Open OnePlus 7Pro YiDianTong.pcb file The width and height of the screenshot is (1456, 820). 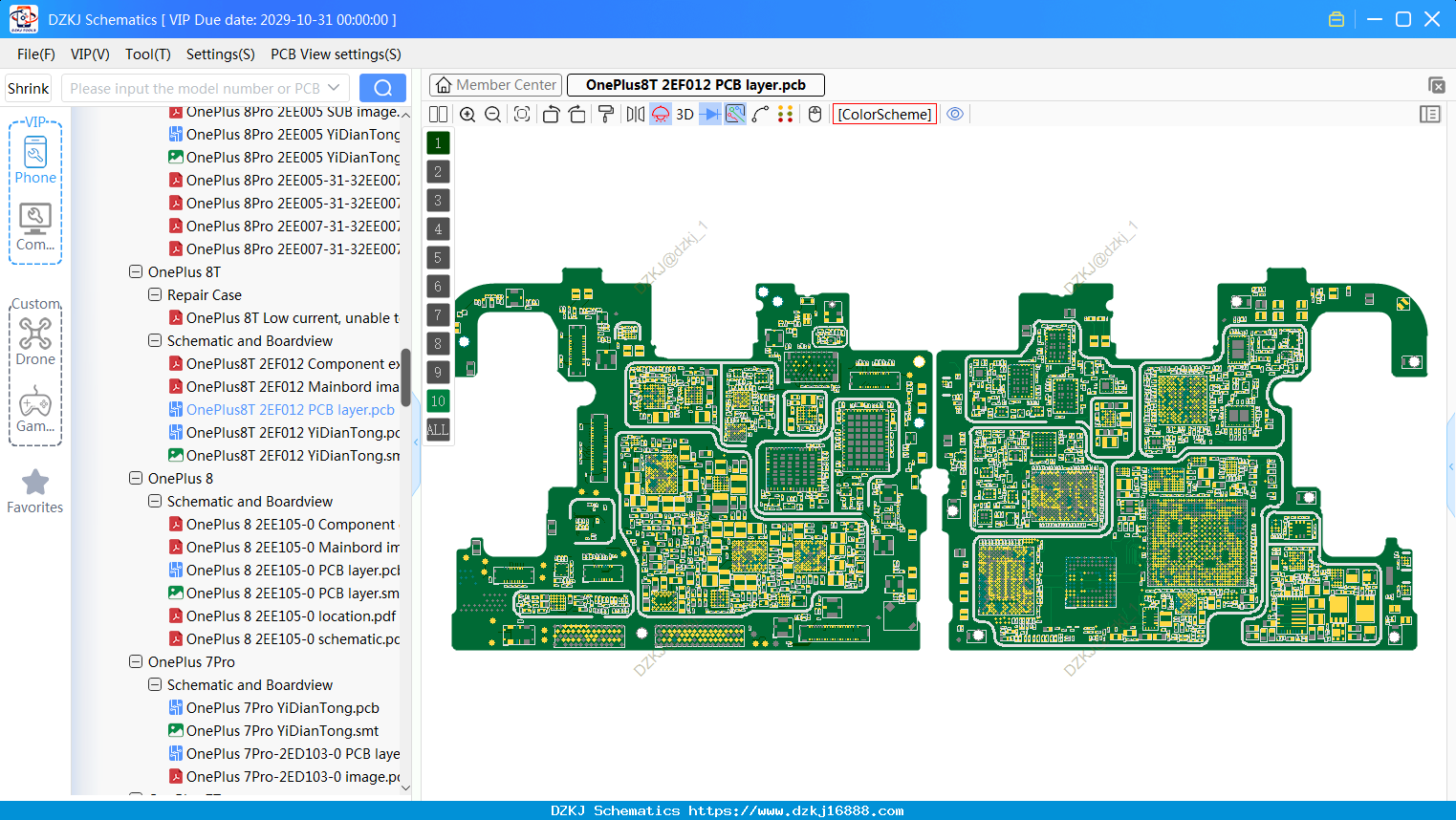tap(274, 708)
